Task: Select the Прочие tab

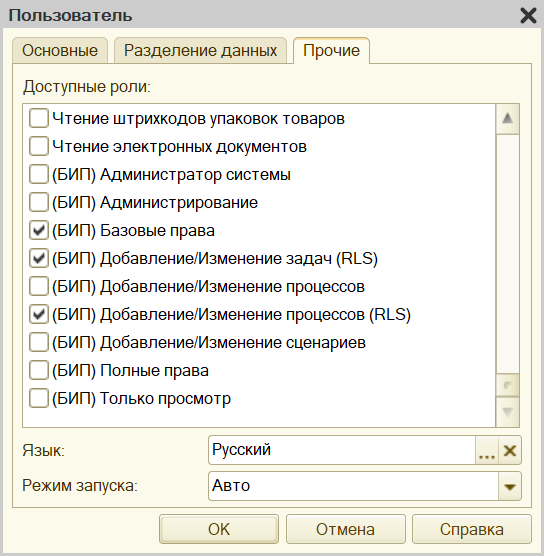Action: (x=332, y=50)
